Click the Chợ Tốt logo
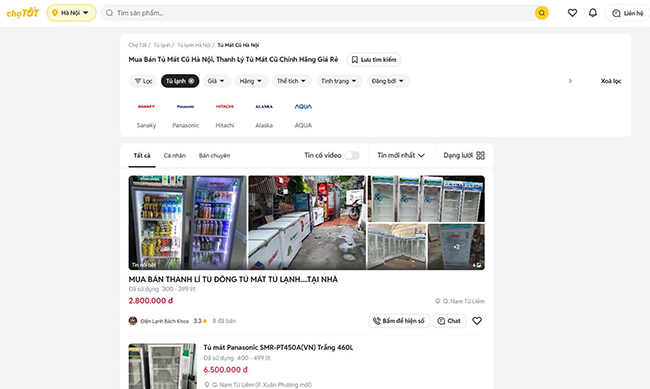Viewport: 650px width, 389px height. click(x=23, y=13)
